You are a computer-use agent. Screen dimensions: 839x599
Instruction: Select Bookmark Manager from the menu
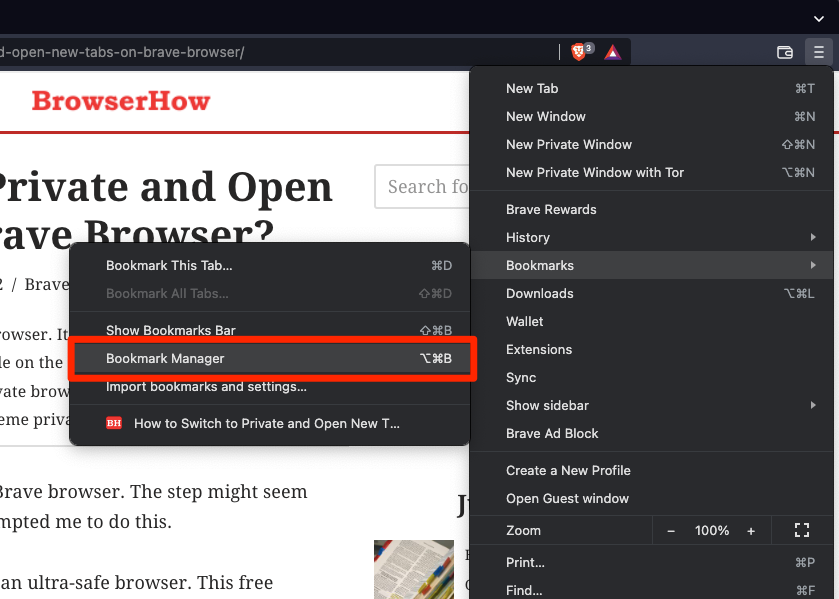(164, 358)
